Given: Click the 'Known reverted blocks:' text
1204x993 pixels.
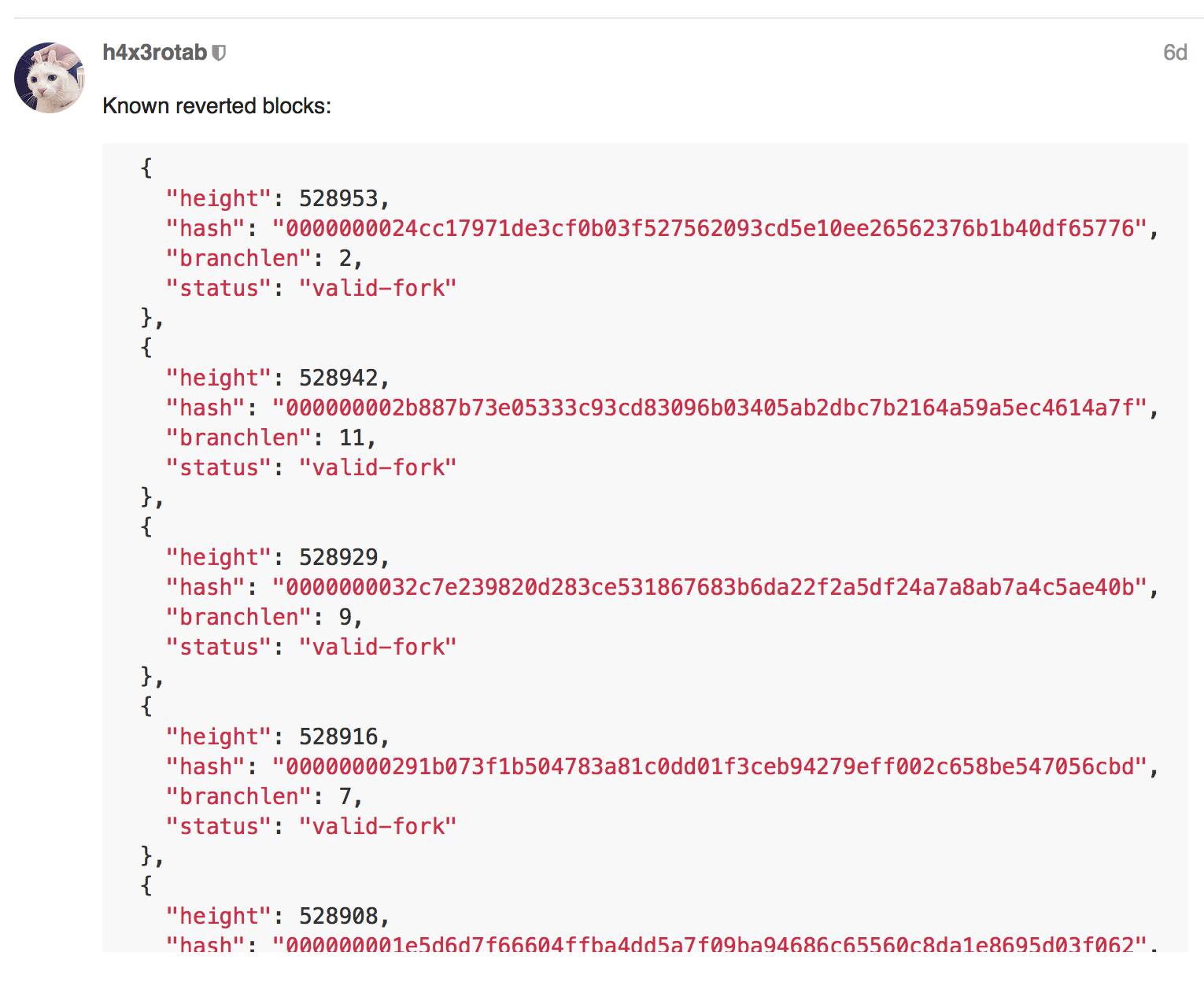Looking at the screenshot, I should [217, 106].
